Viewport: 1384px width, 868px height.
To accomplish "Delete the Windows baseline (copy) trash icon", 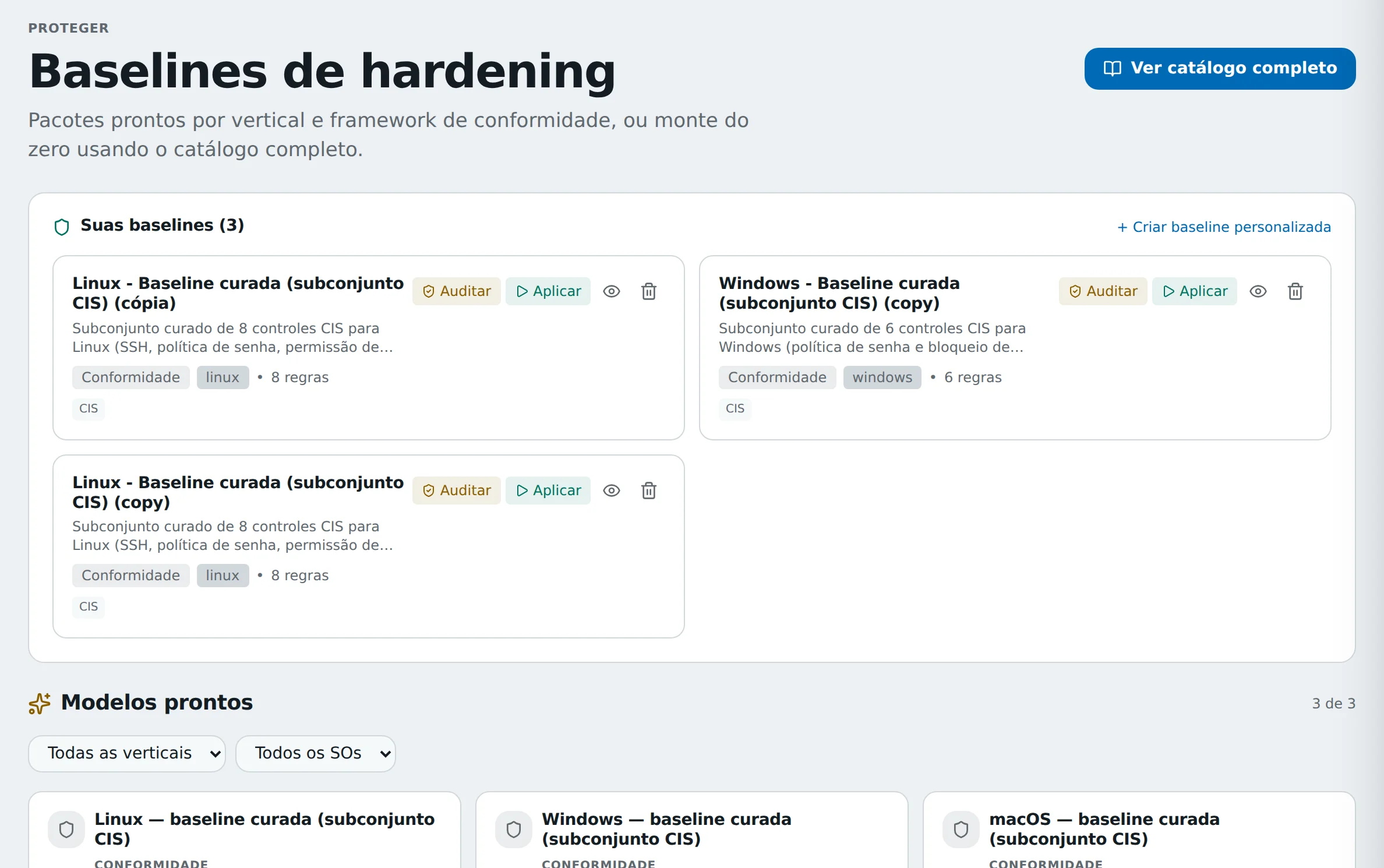I will click(x=1295, y=291).
